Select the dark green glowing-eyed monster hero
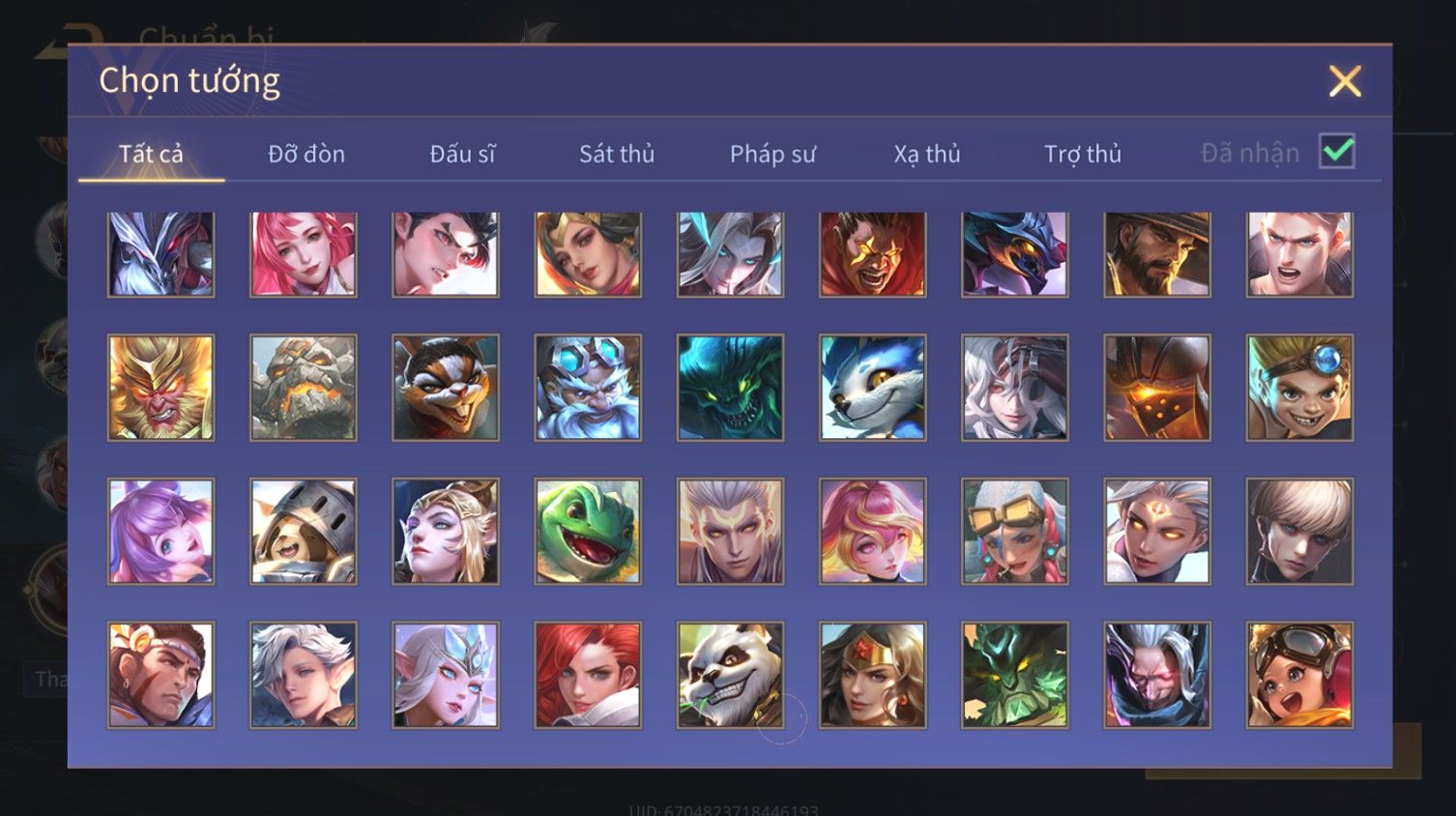1456x816 pixels. (730, 388)
